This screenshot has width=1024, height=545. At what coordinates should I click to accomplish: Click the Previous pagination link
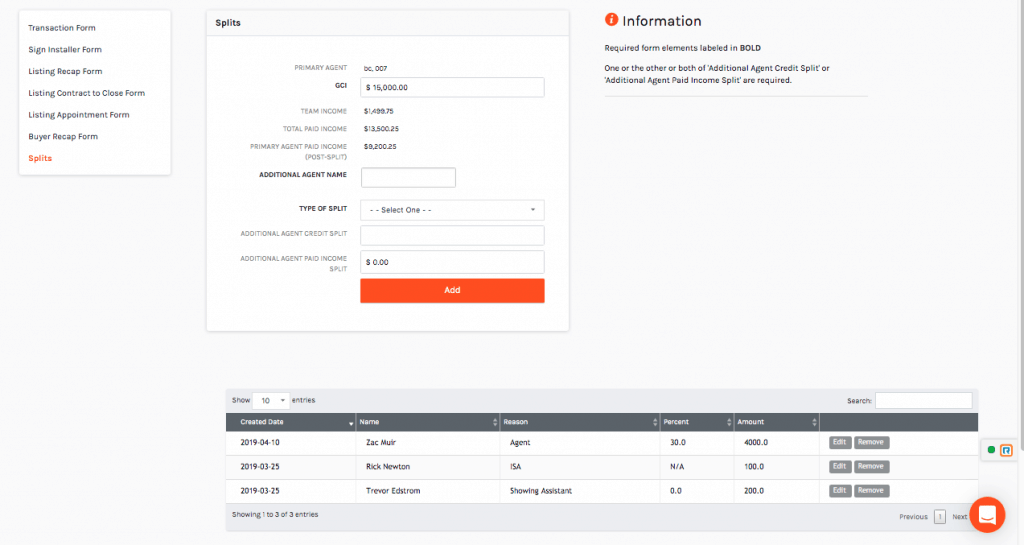pos(913,517)
